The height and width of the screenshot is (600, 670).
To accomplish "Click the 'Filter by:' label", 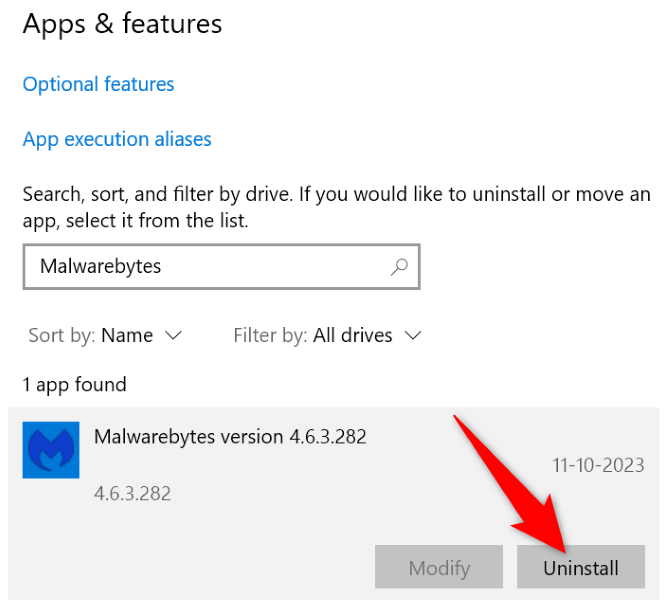I will pyautogui.click(x=270, y=336).
